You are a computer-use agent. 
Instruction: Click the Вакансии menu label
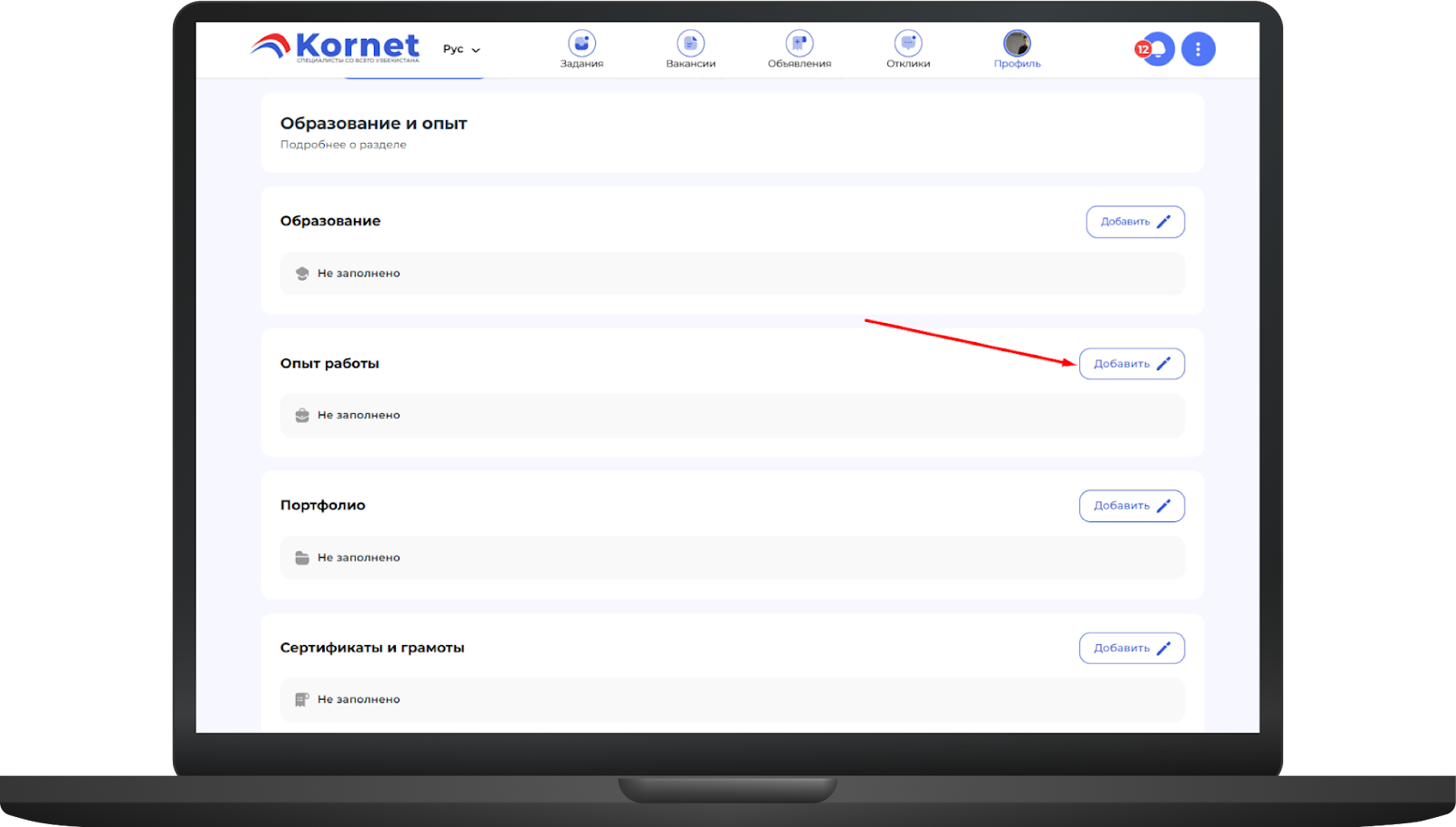coord(691,64)
